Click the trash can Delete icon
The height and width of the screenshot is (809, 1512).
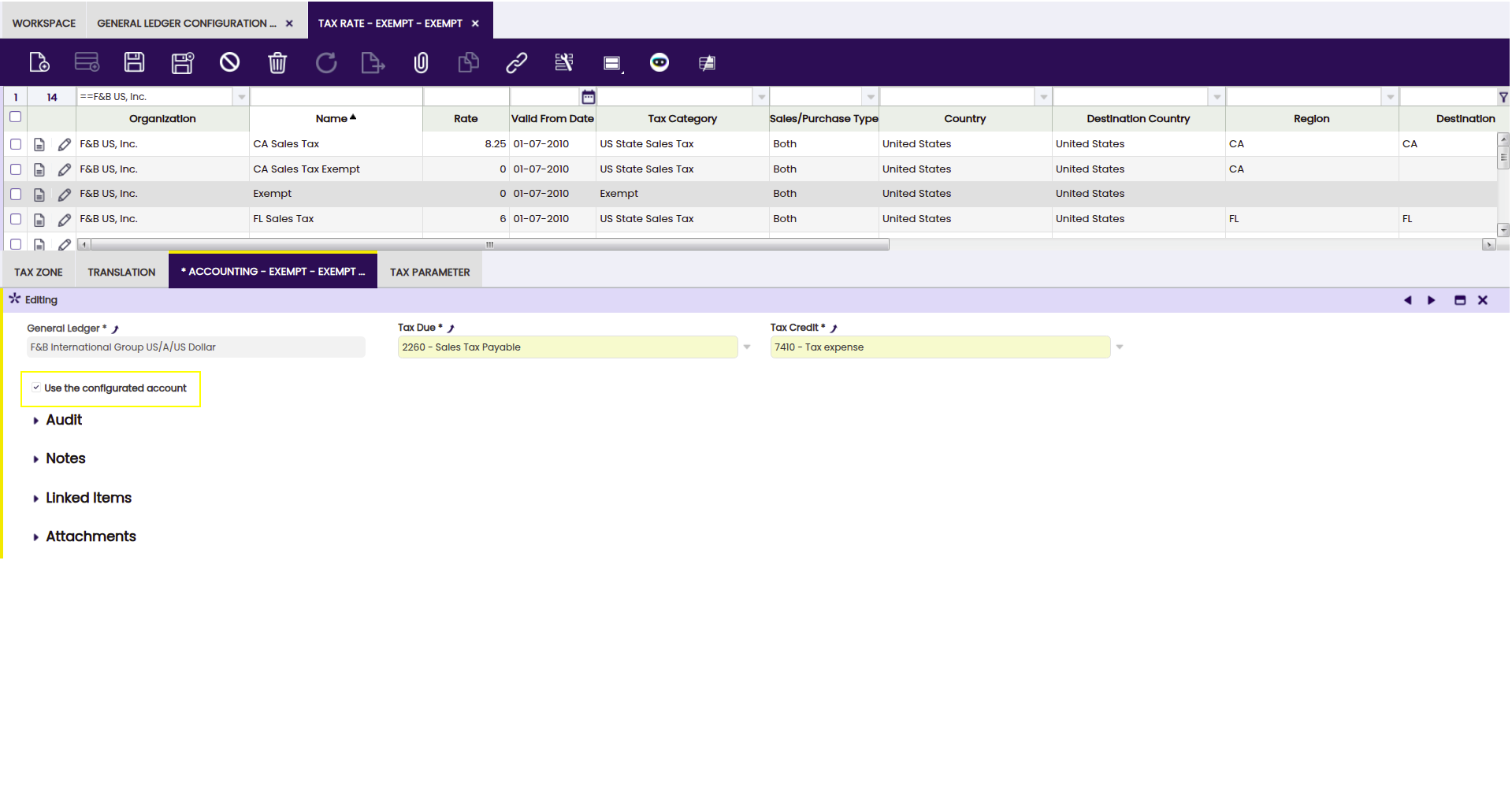[x=277, y=62]
